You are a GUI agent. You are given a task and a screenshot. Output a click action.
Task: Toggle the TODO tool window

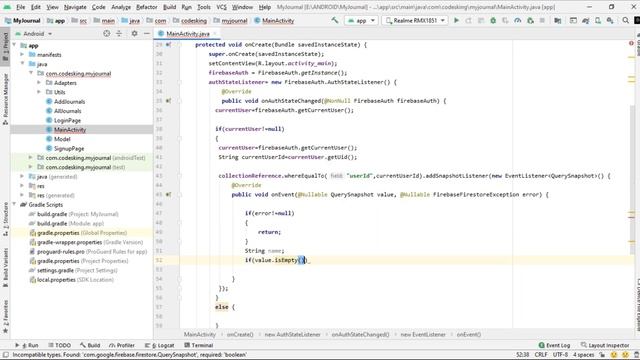point(59,345)
